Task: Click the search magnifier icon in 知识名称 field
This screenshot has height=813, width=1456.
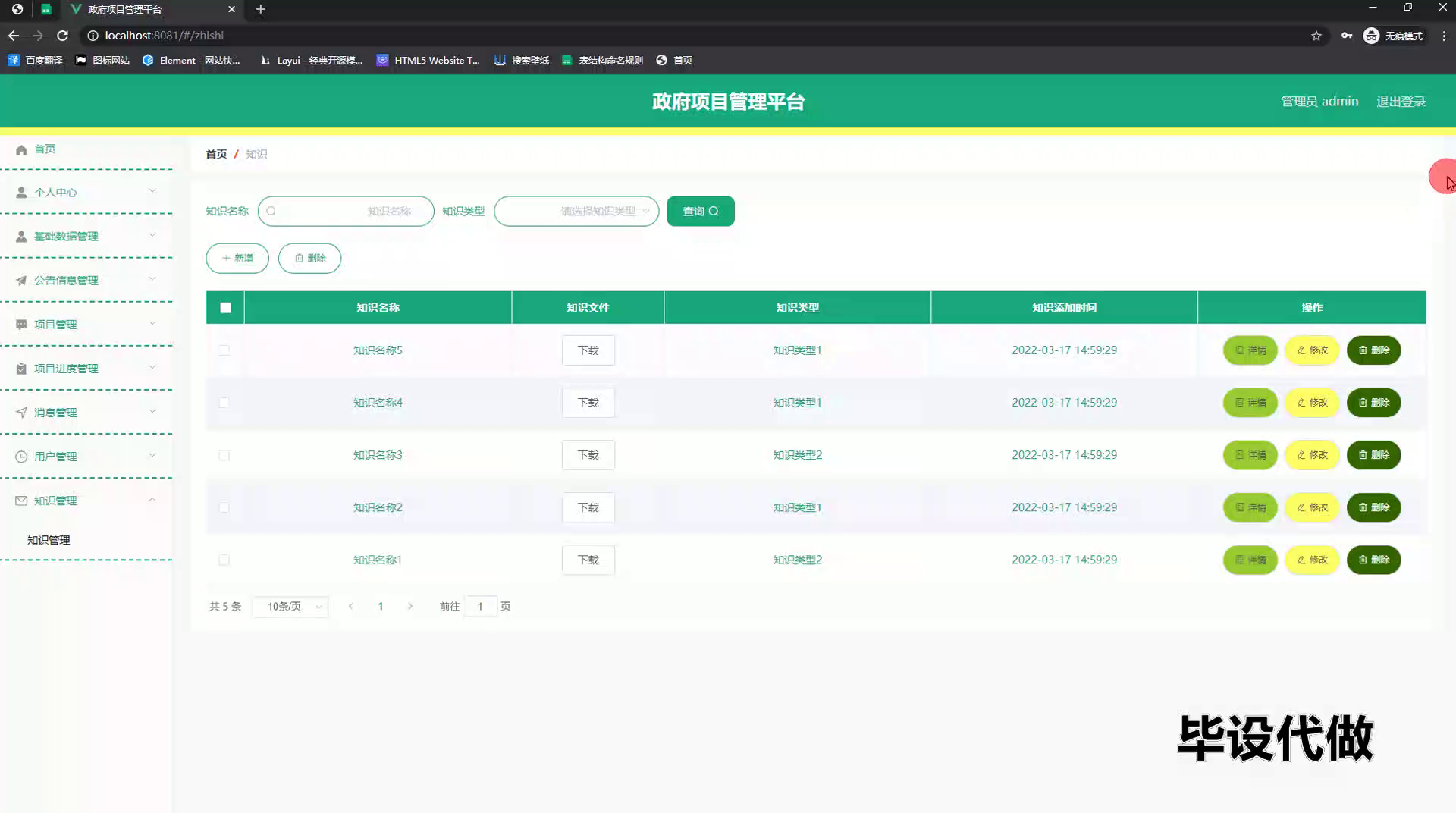Action: (271, 212)
